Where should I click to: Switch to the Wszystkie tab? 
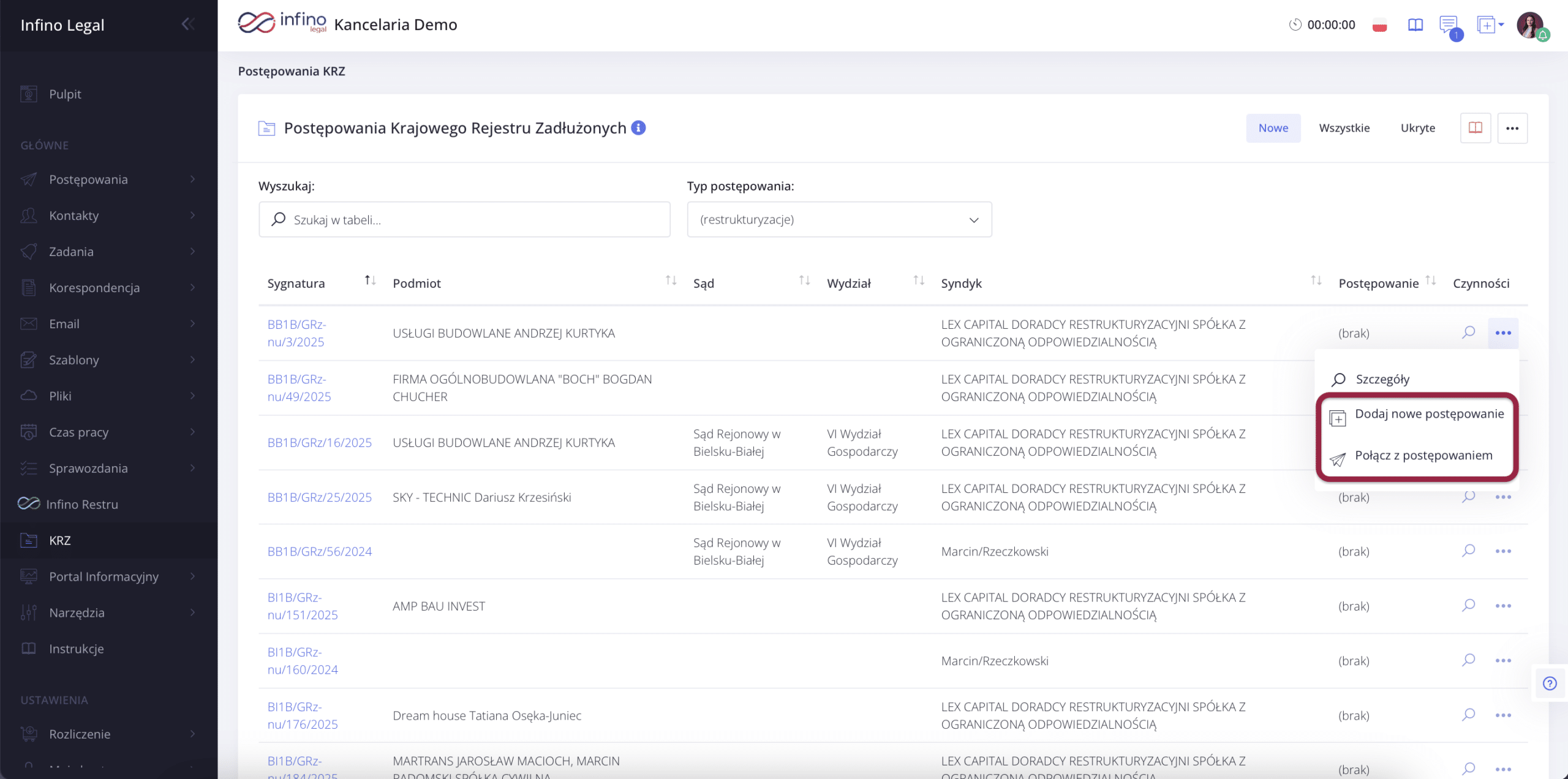[x=1344, y=128]
